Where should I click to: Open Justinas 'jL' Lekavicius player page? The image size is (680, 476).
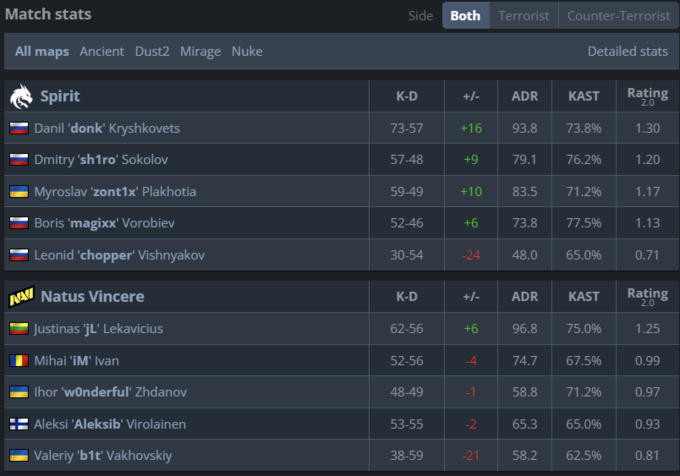point(98,328)
